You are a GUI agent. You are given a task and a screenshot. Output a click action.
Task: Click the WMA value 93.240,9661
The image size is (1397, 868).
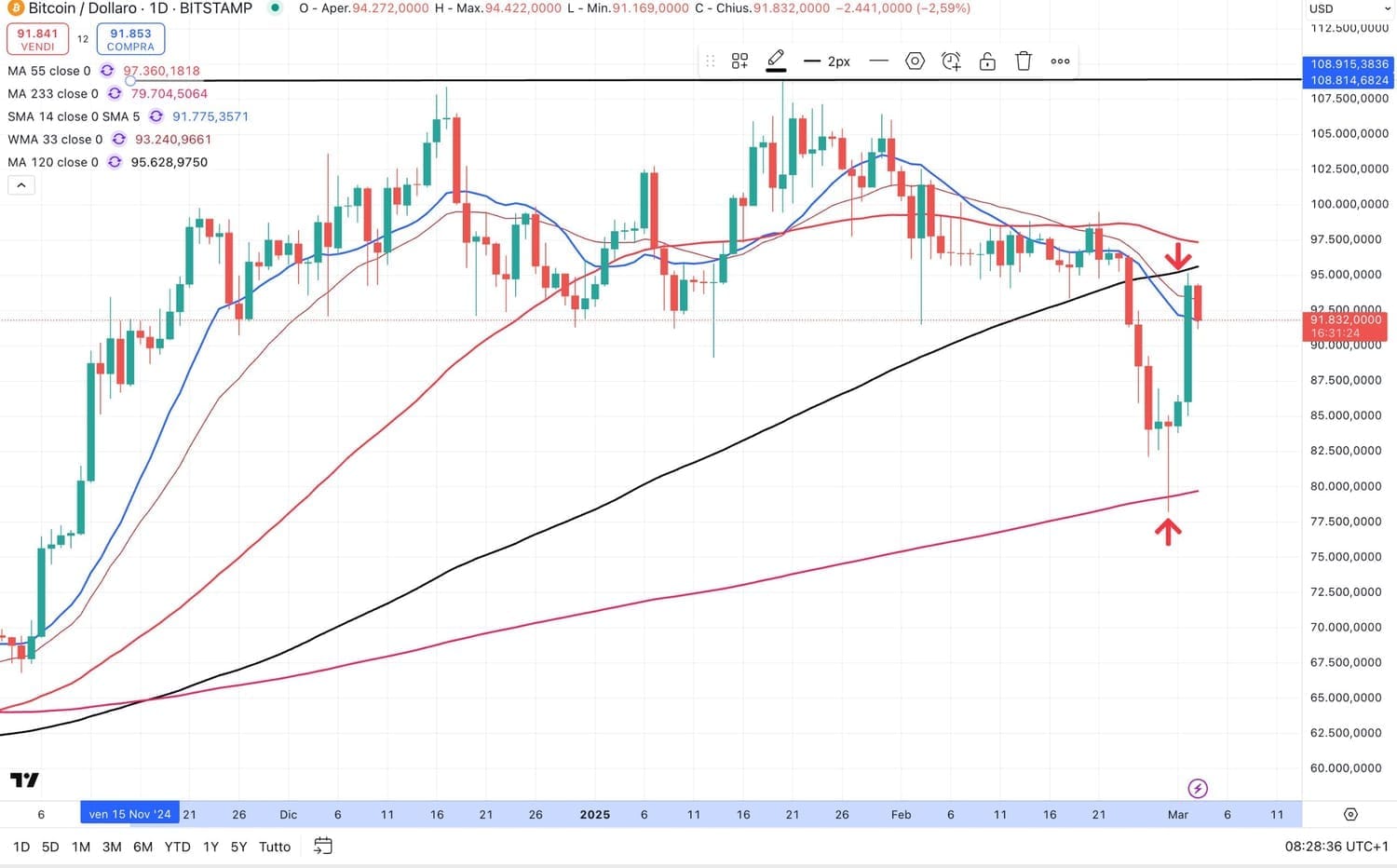tap(173, 140)
